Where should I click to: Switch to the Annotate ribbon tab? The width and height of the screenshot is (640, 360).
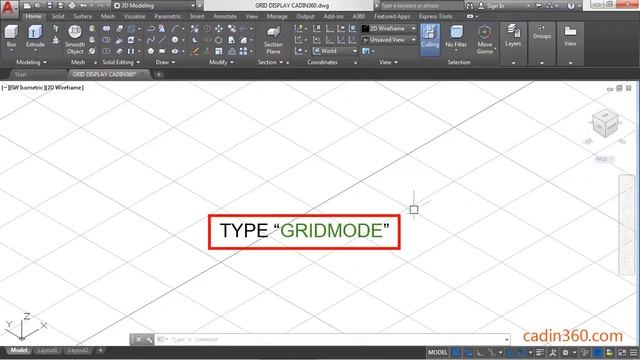(225, 16)
